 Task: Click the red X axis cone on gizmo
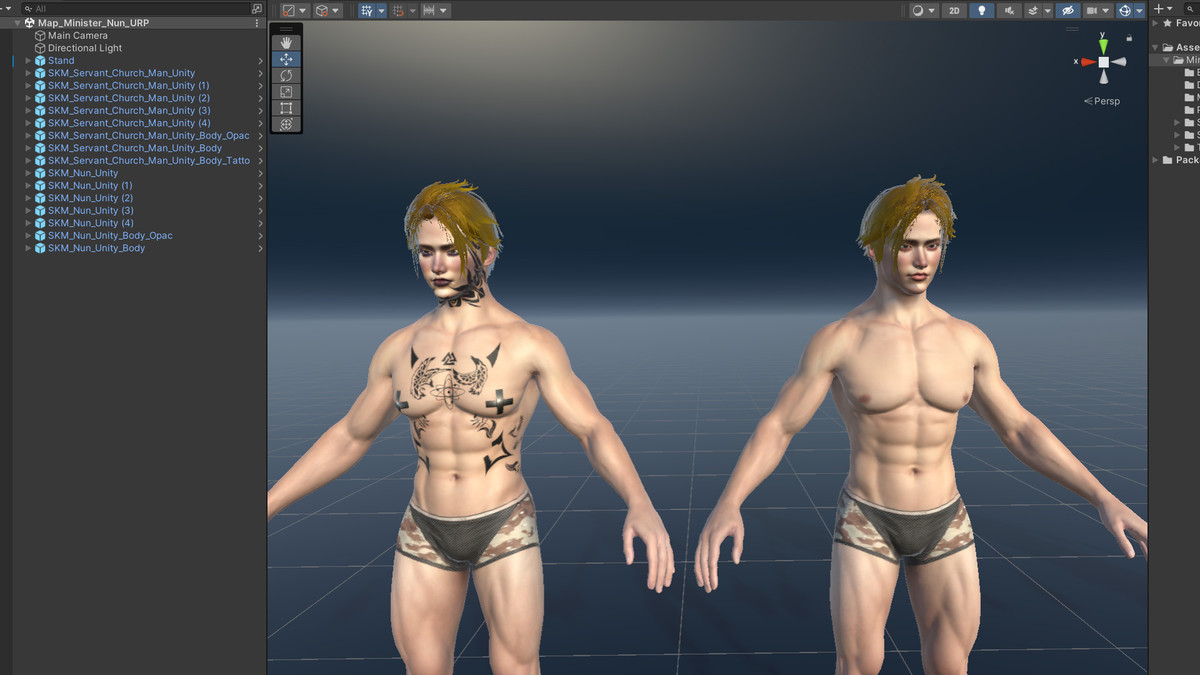pyautogui.click(x=1089, y=61)
